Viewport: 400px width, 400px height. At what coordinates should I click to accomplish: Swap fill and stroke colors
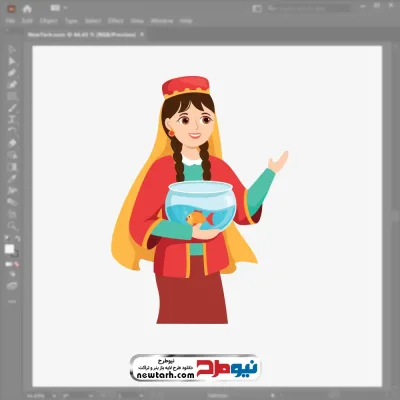pos(18,238)
